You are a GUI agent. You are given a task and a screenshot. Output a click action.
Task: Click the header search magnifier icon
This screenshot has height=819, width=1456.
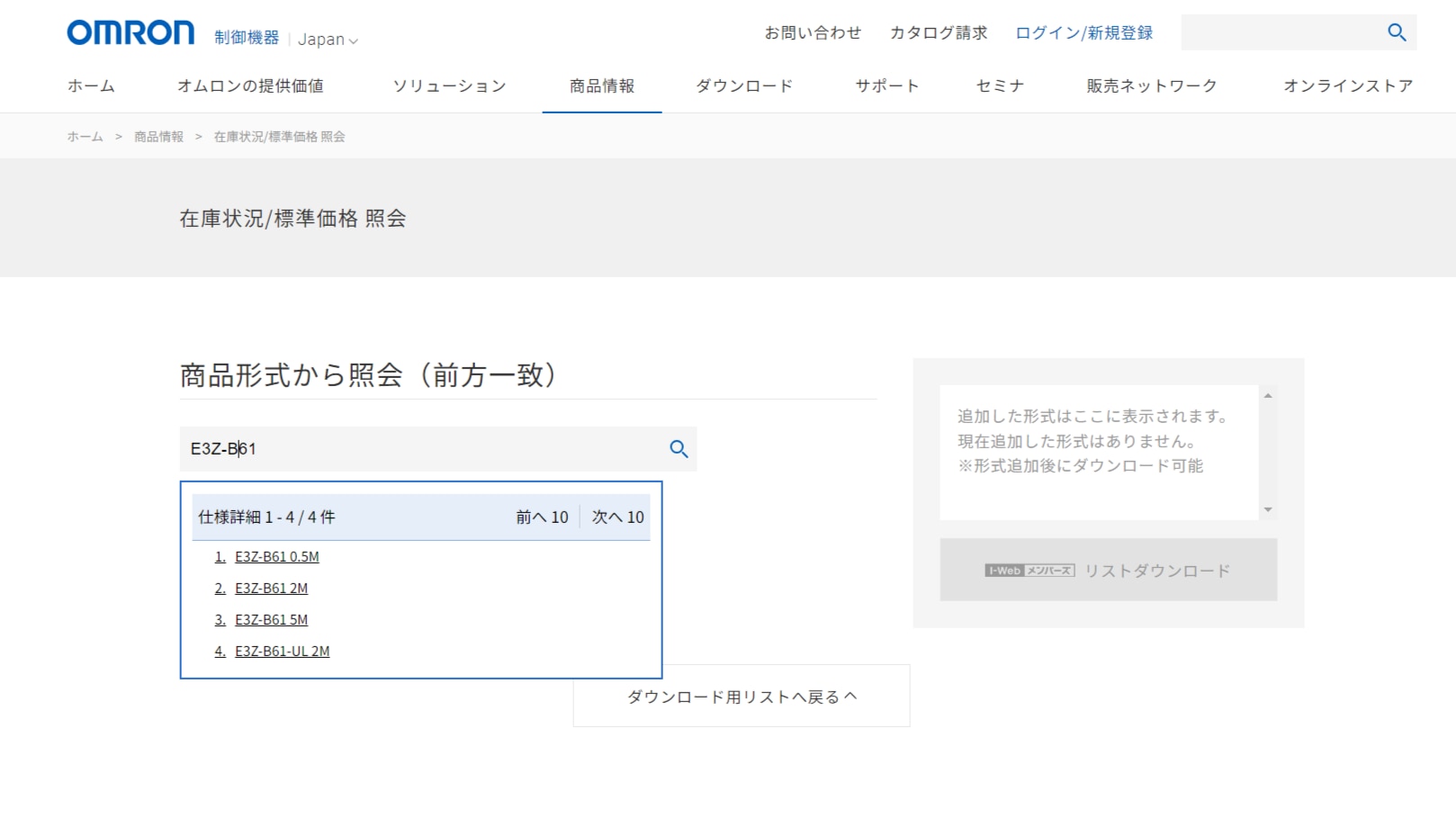(x=1396, y=32)
